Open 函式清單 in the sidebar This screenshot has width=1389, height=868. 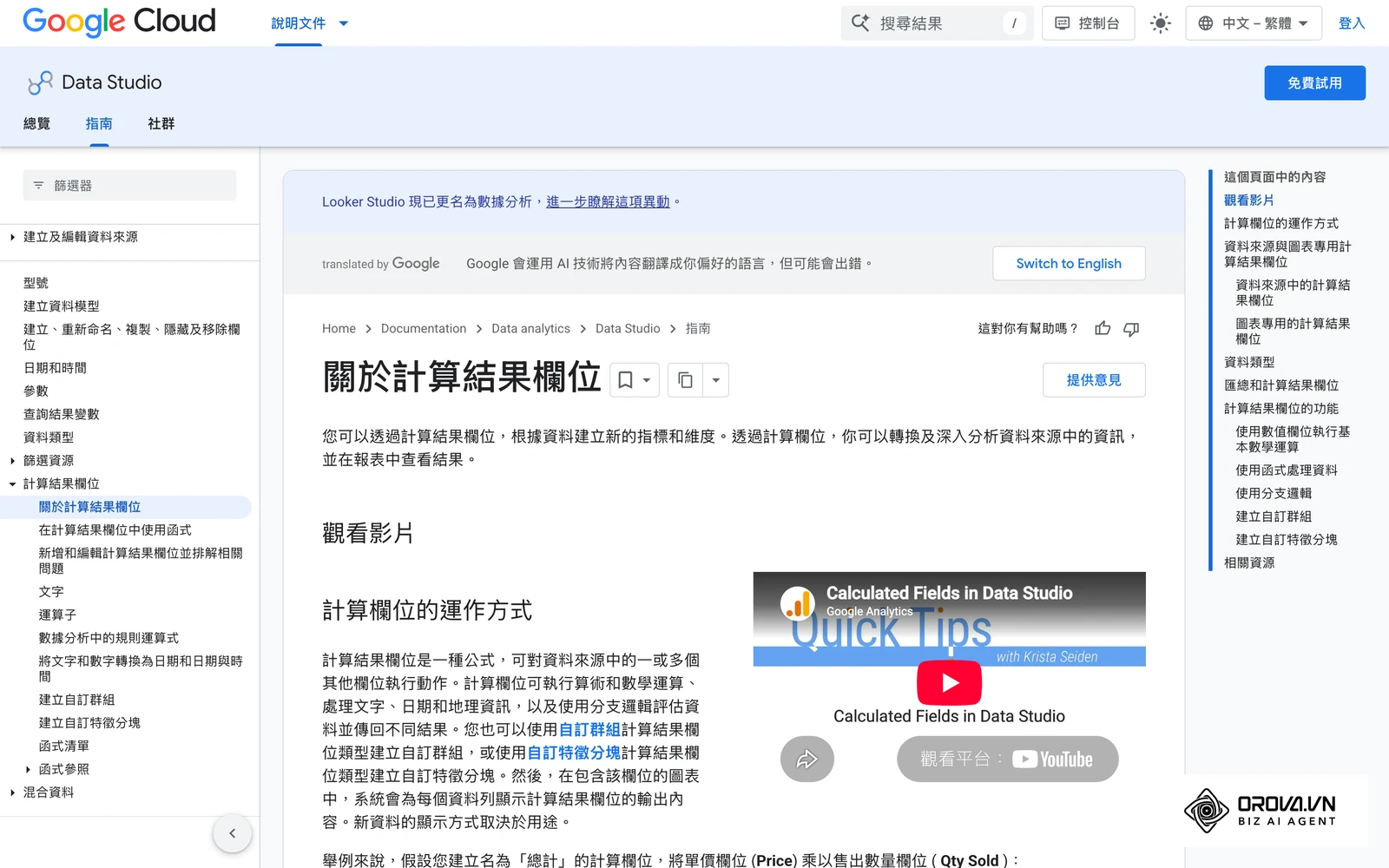[x=63, y=746]
